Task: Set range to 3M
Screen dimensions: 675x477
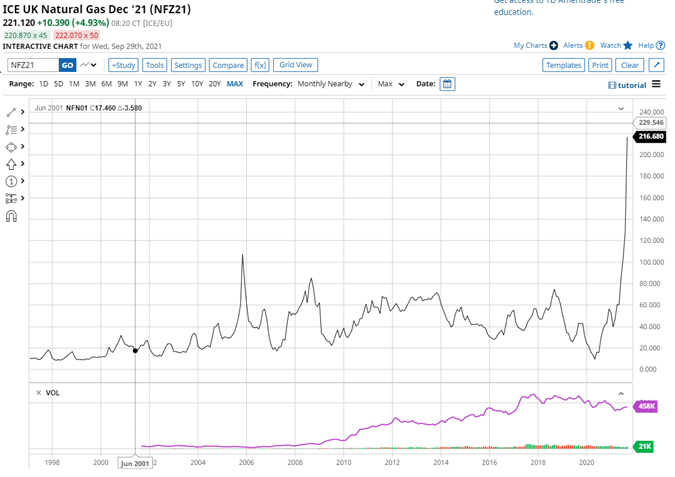Action: coord(90,84)
